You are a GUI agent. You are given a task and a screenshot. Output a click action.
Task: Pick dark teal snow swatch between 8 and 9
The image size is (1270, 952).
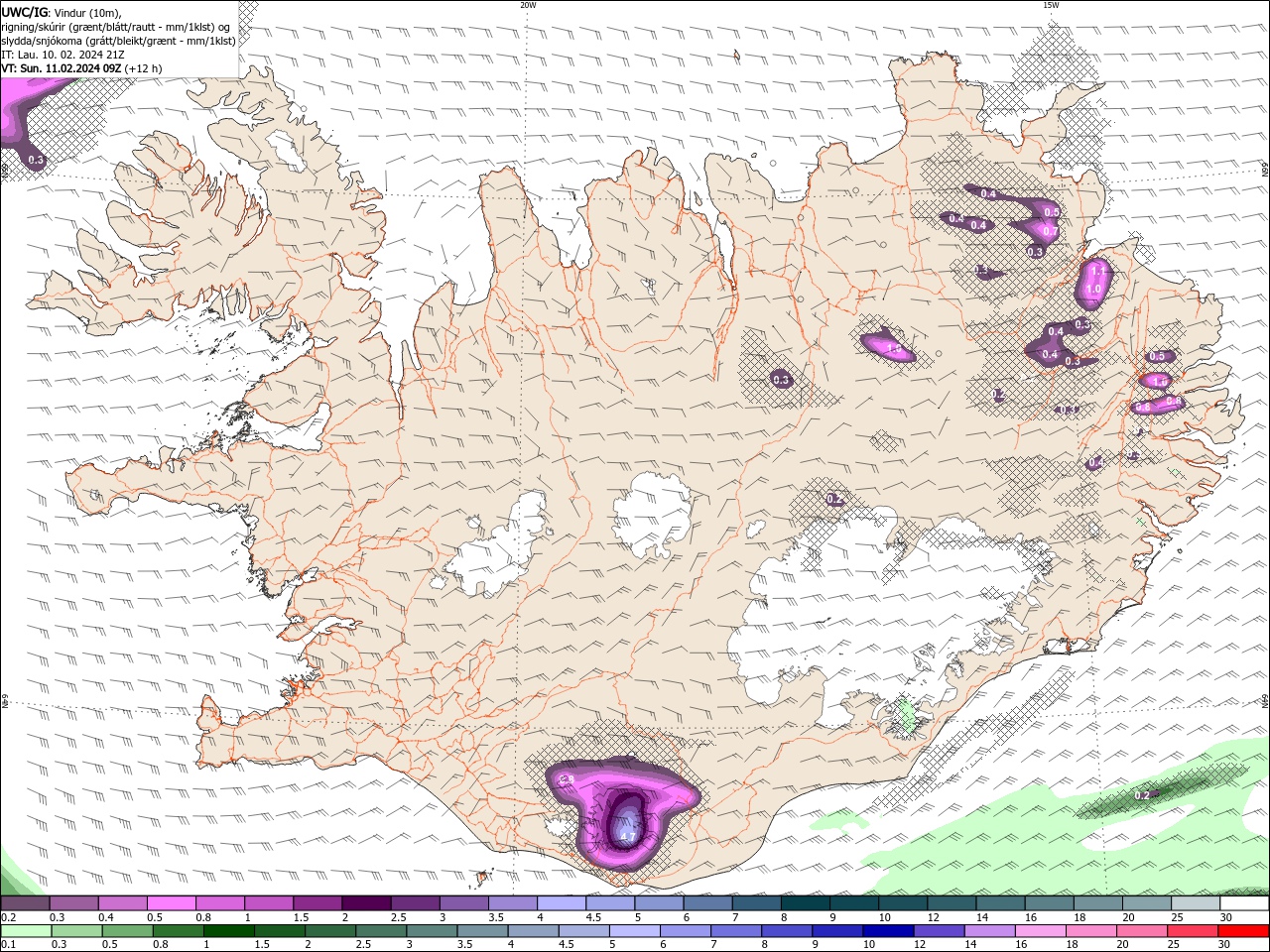point(805,903)
